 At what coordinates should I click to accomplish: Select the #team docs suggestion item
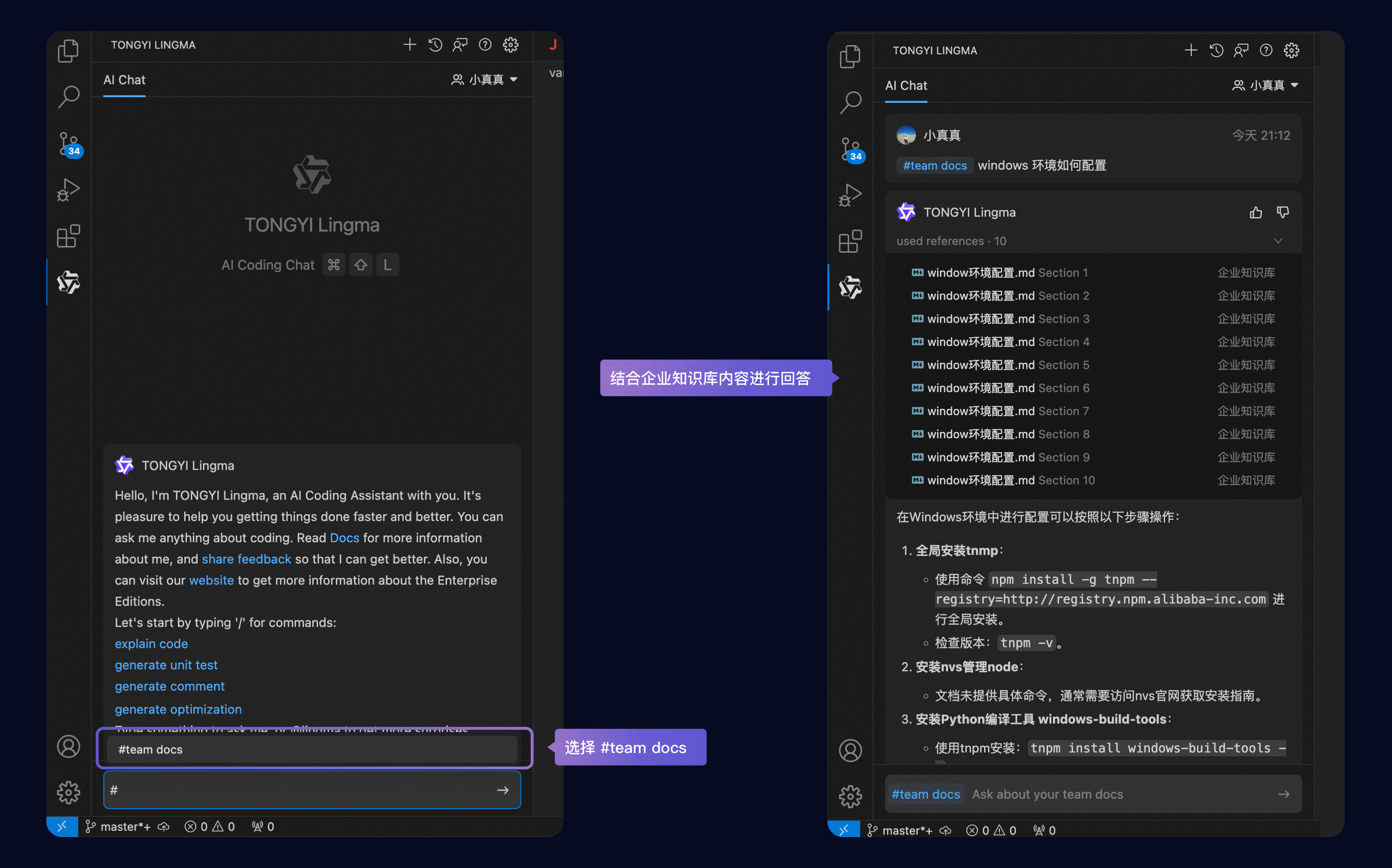coord(312,749)
